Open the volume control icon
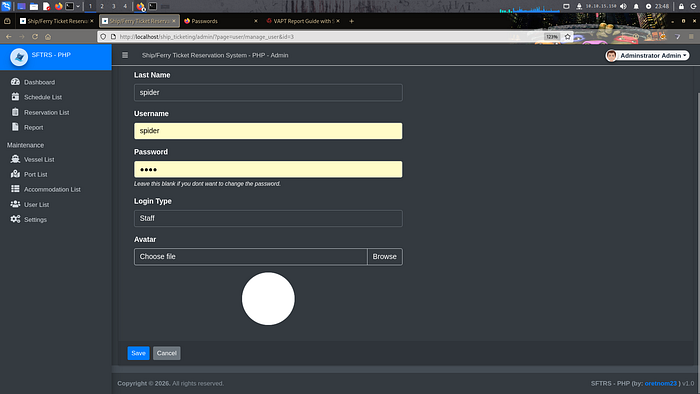 pos(623,6)
